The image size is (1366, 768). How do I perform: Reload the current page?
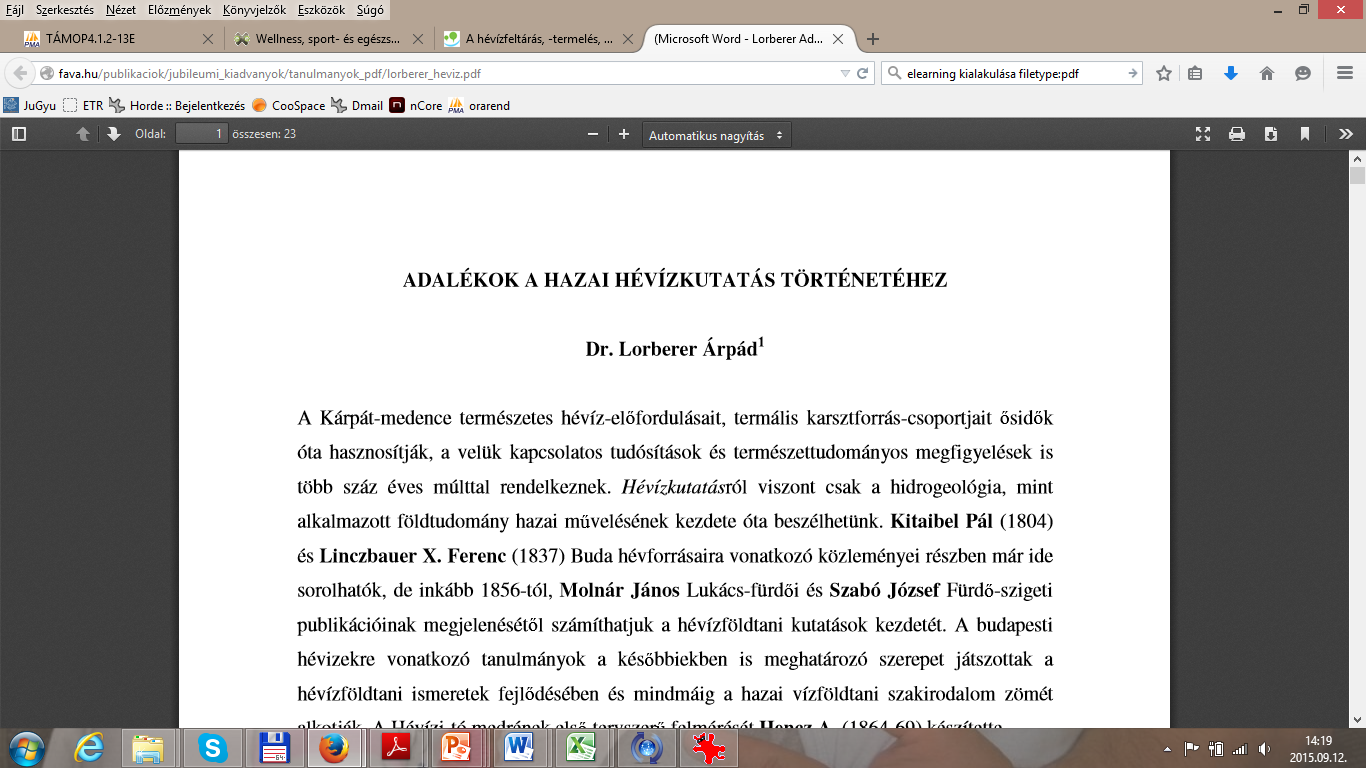pos(863,73)
